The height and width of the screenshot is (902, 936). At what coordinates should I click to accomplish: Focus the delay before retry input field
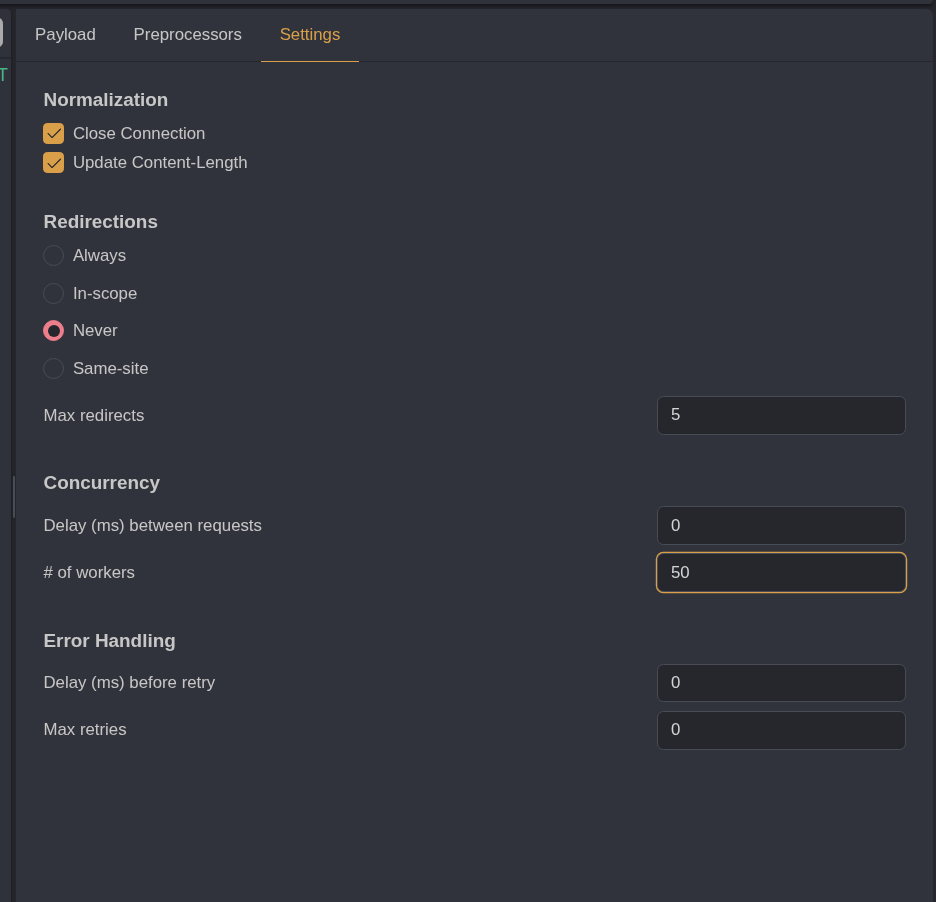coord(780,683)
